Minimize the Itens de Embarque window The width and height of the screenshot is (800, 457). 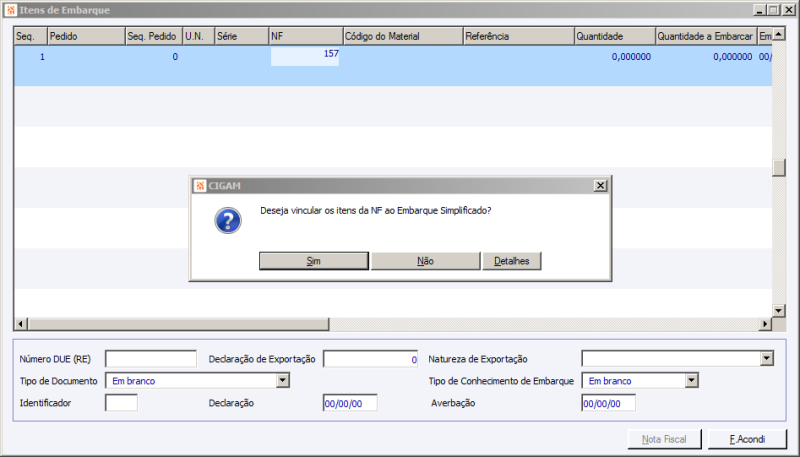[x=760, y=10]
